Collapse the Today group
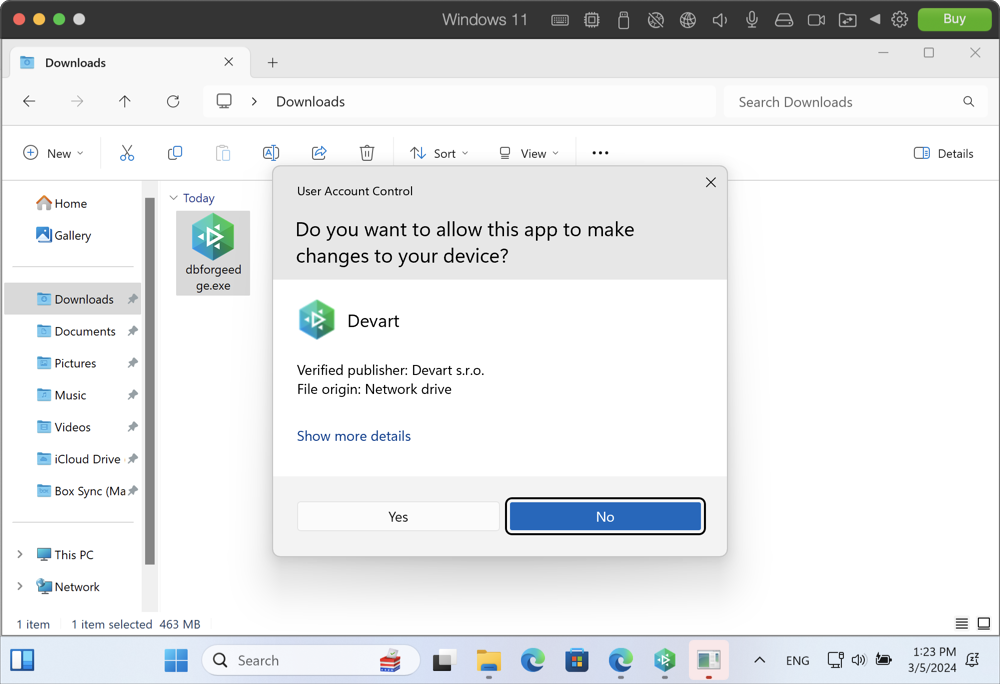The width and height of the screenshot is (1000, 684). [173, 198]
